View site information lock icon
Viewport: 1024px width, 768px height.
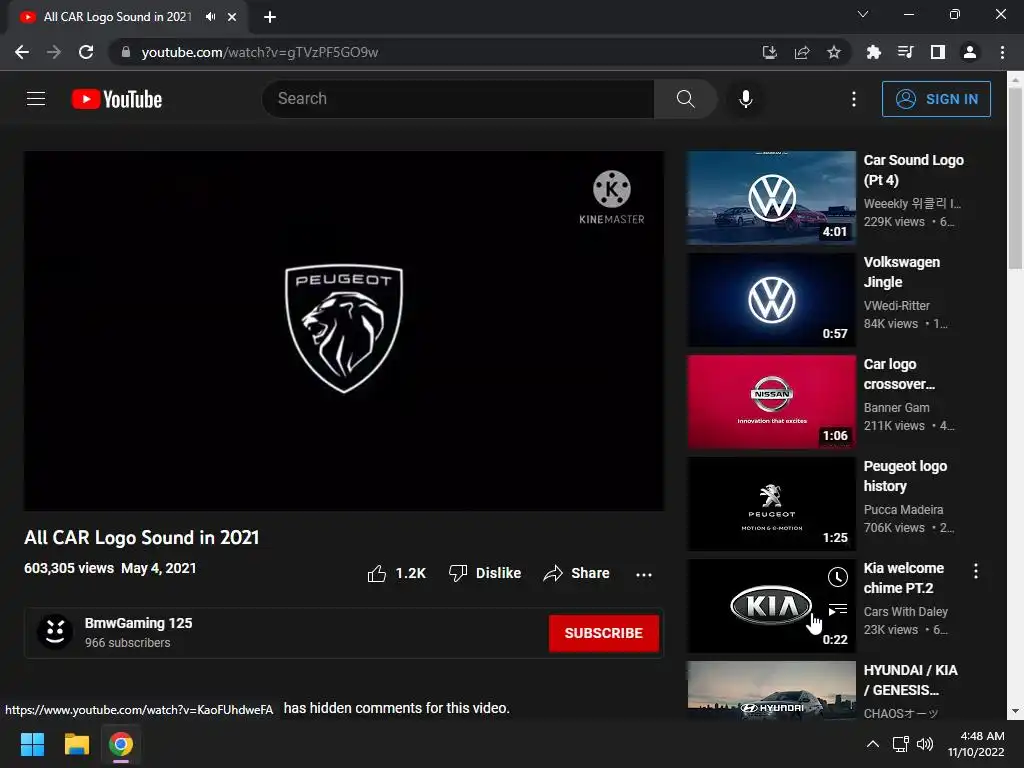(126, 52)
